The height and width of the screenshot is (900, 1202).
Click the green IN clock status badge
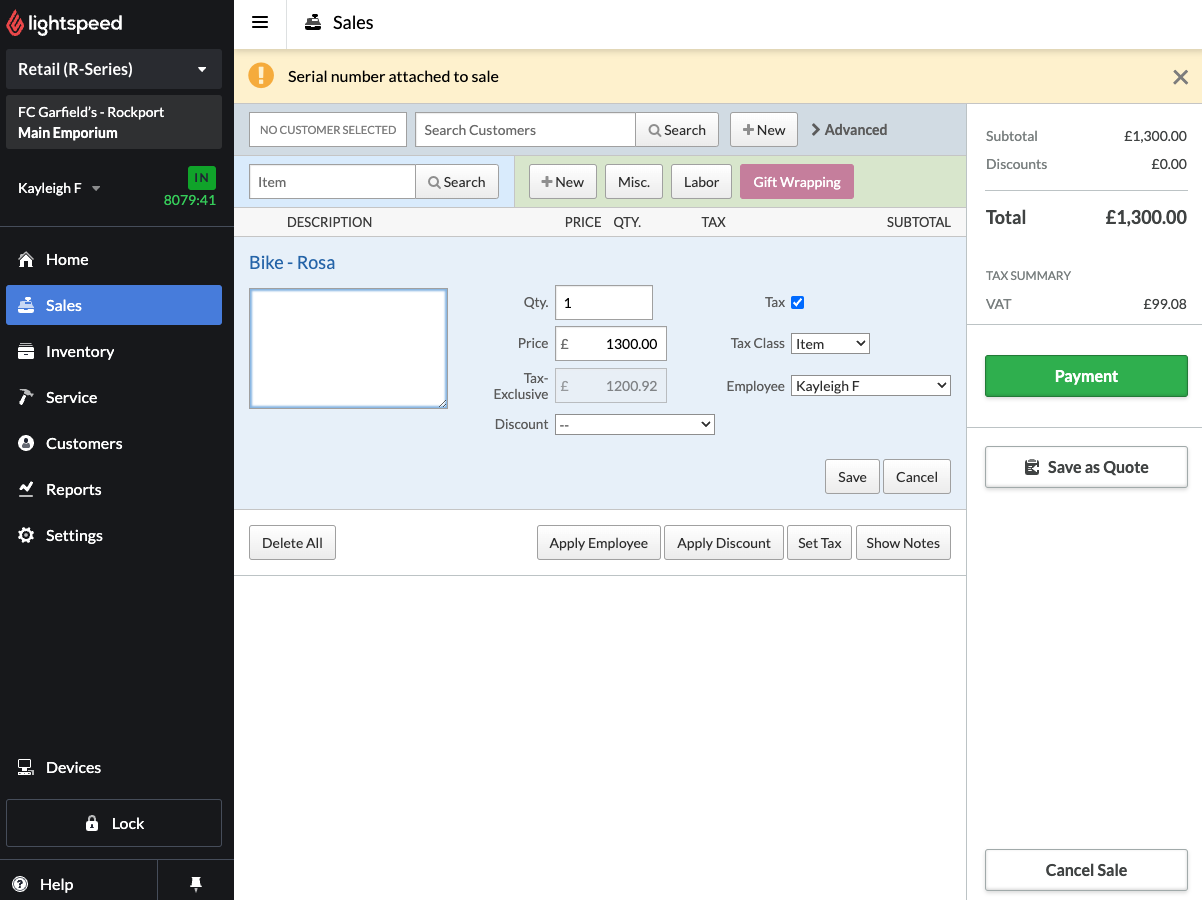pyautogui.click(x=202, y=178)
